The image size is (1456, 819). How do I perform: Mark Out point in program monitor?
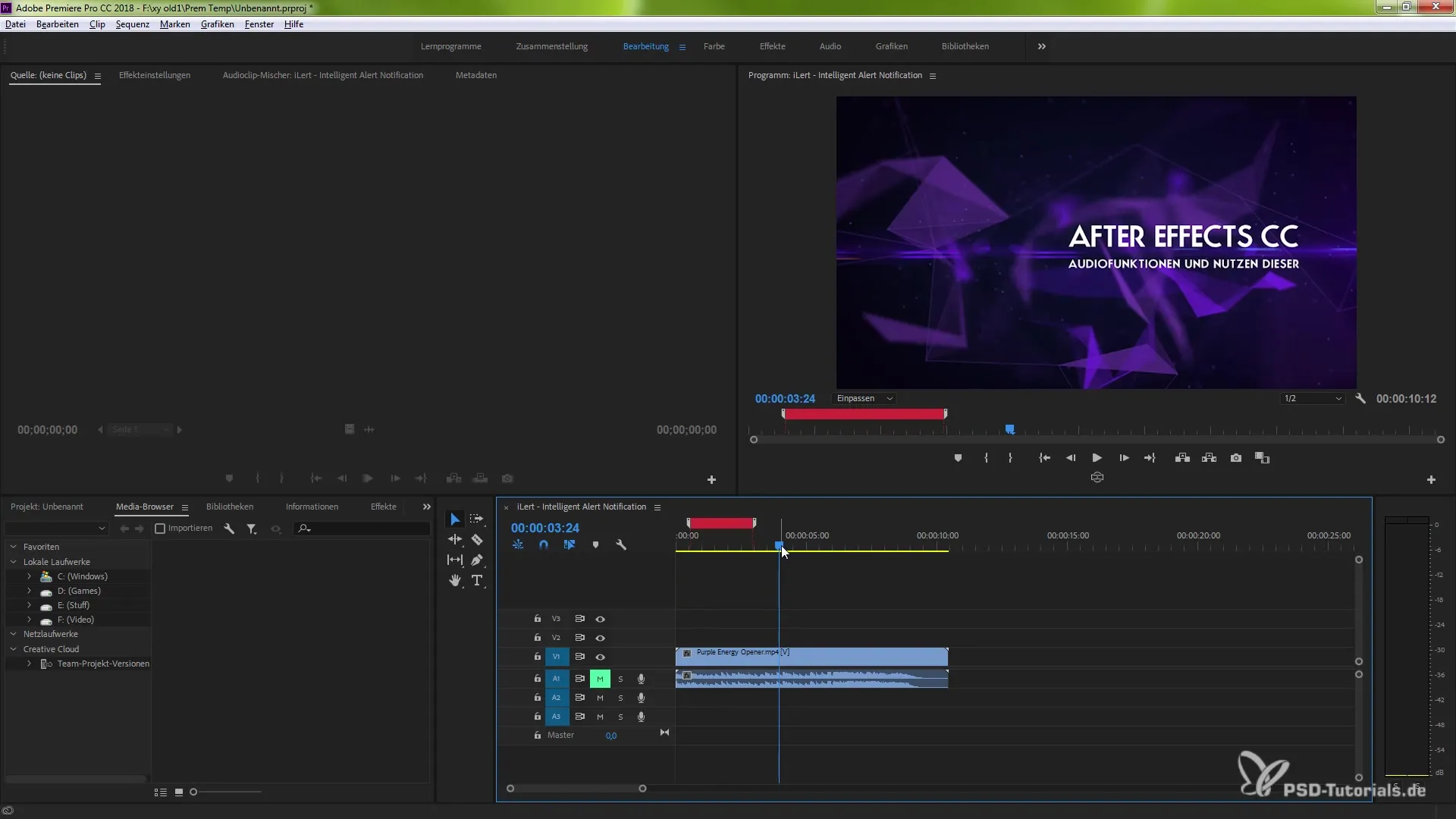point(1010,458)
